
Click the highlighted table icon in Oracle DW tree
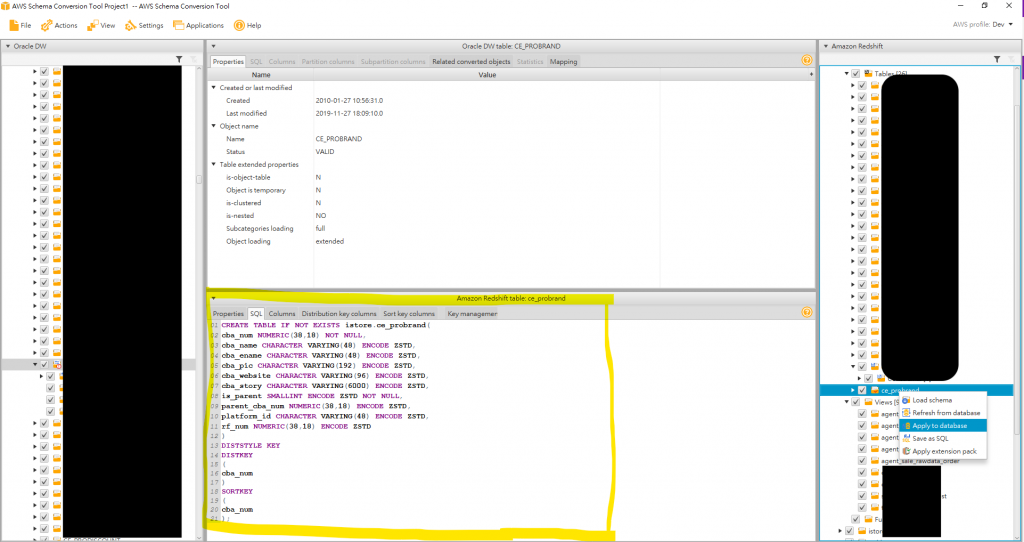[57, 364]
